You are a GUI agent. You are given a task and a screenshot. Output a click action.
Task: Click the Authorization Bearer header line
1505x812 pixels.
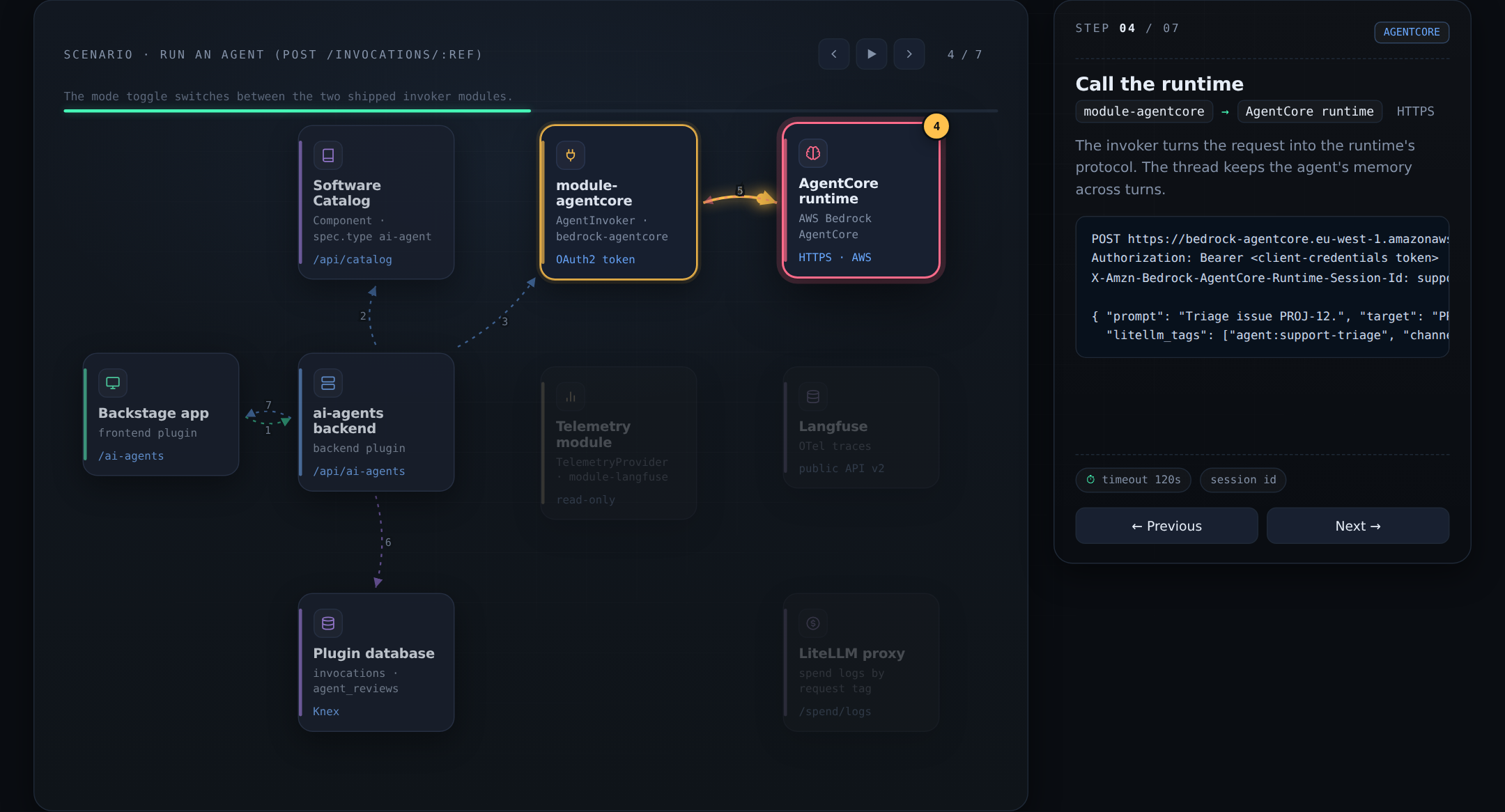point(1265,258)
